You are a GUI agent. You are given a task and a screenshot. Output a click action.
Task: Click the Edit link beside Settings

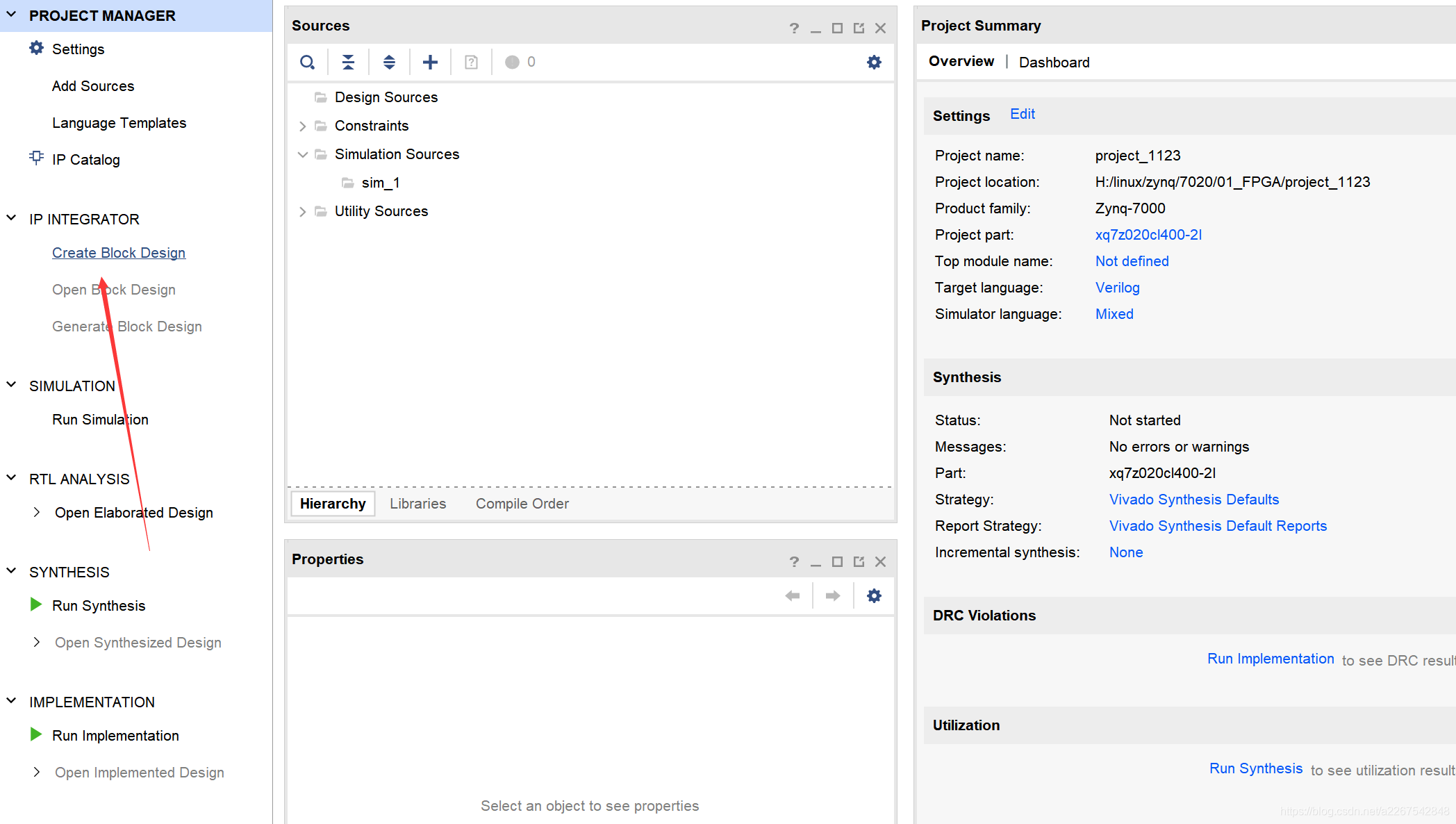[1022, 115]
